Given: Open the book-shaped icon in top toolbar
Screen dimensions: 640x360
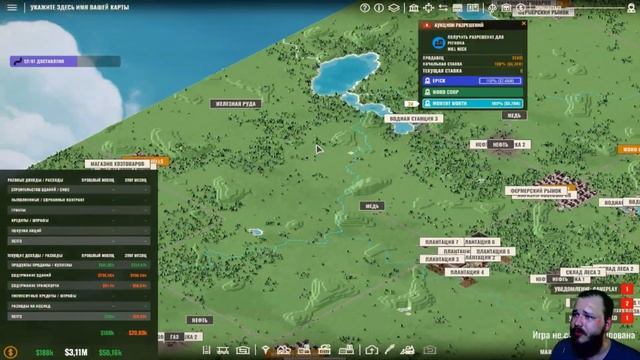Looking at the screenshot, I should [473, 8].
